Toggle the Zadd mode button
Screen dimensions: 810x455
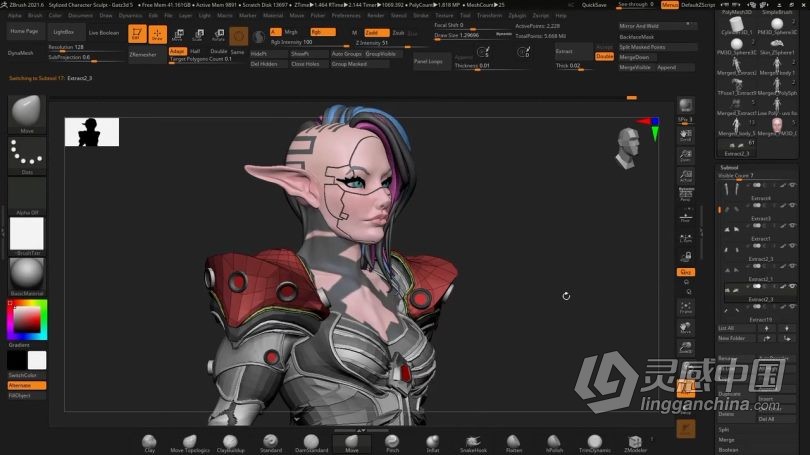[x=376, y=33]
